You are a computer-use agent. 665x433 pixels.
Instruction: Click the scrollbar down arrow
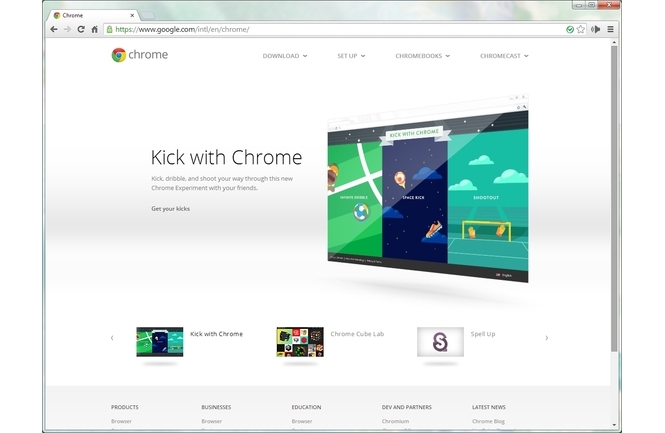coord(614,425)
